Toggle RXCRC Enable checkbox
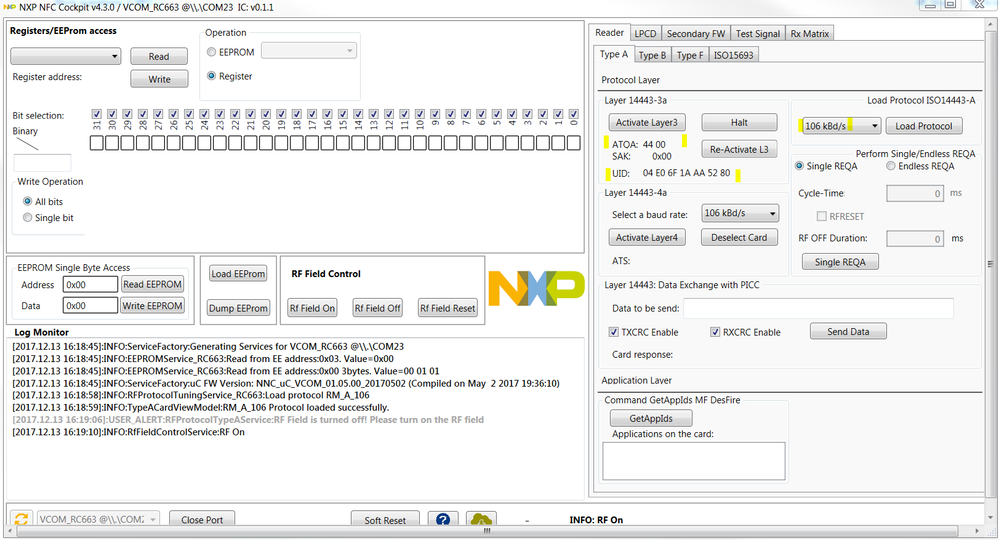The width and height of the screenshot is (999, 540). (x=715, y=332)
